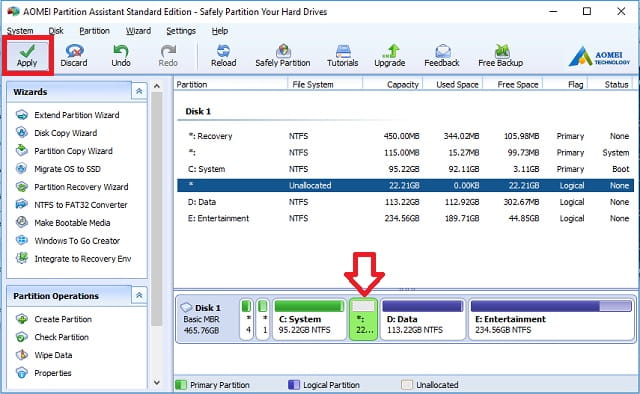Screen dimensions: 640x394
Task: Sort by Capacity column header
Action: pos(393,85)
